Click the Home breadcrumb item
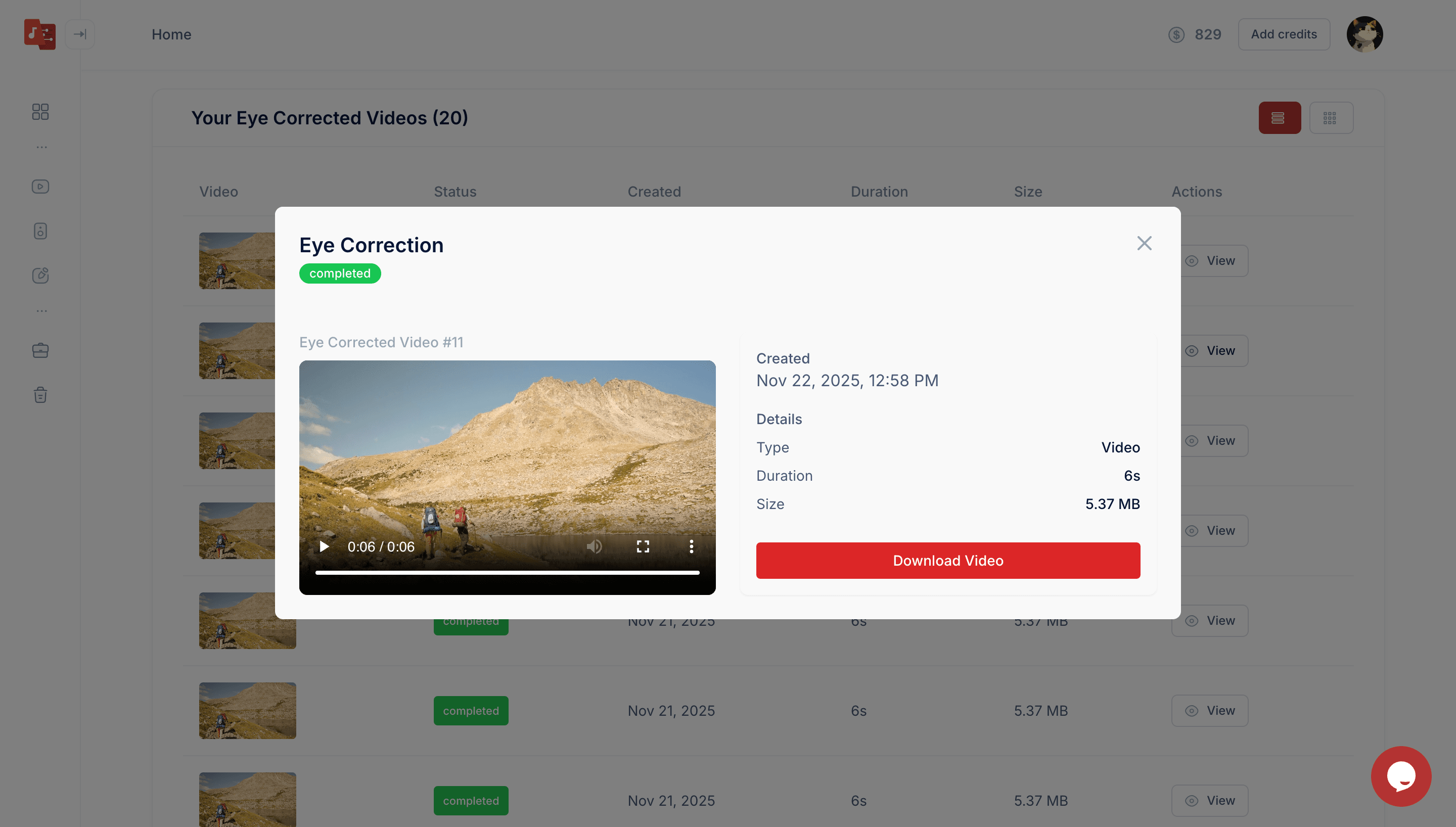 coord(171,34)
